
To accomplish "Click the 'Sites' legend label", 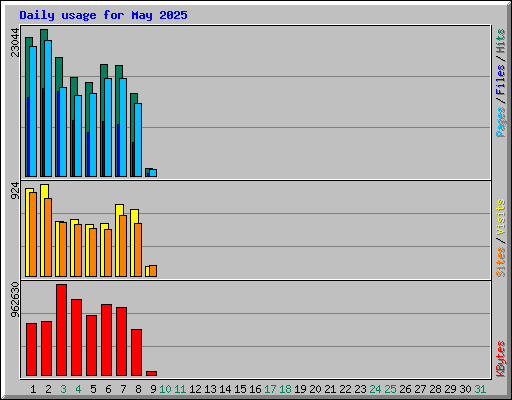I will (x=500, y=262).
